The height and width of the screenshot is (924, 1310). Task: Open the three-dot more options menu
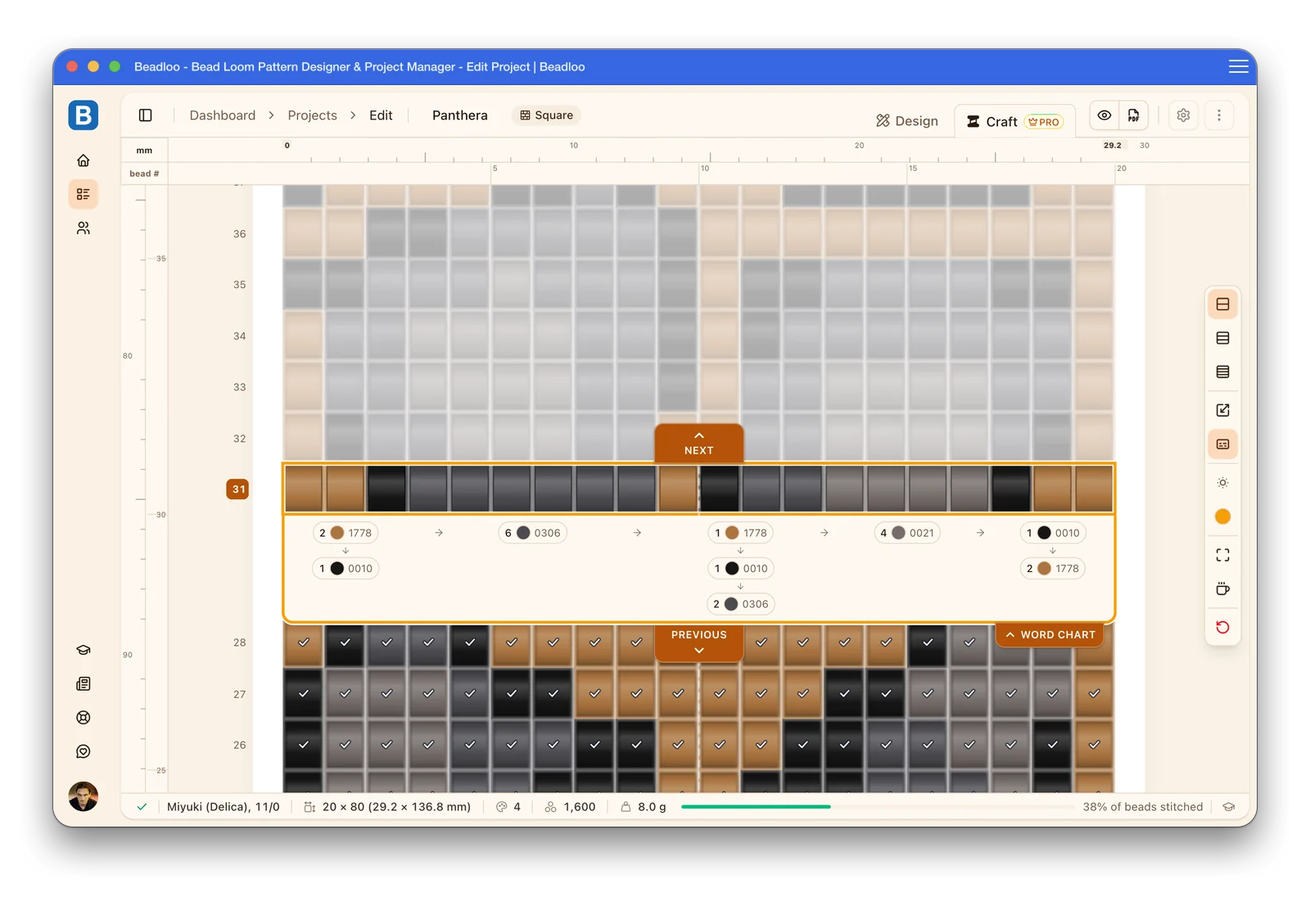point(1218,115)
